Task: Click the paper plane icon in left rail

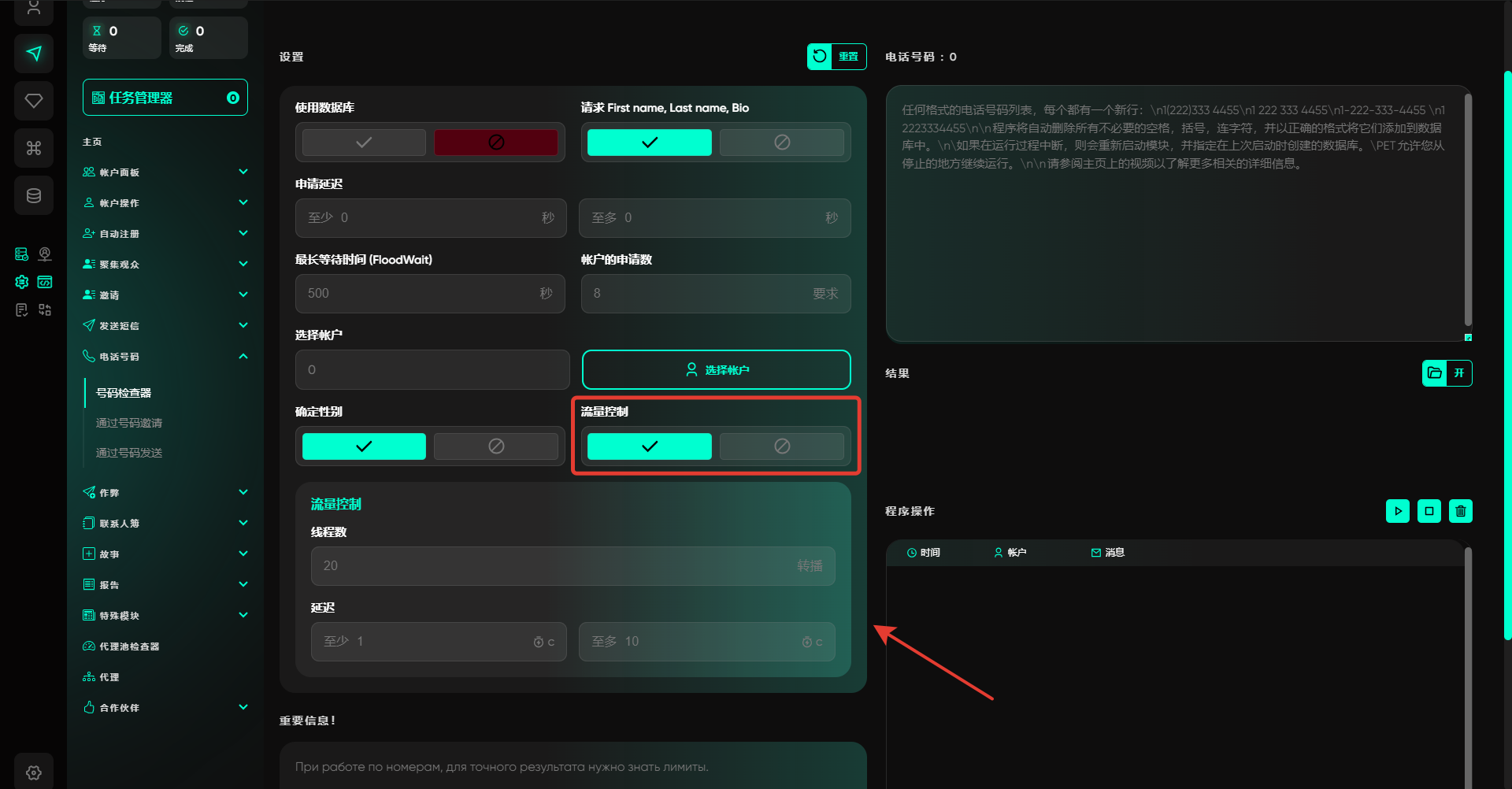Action: [34, 54]
